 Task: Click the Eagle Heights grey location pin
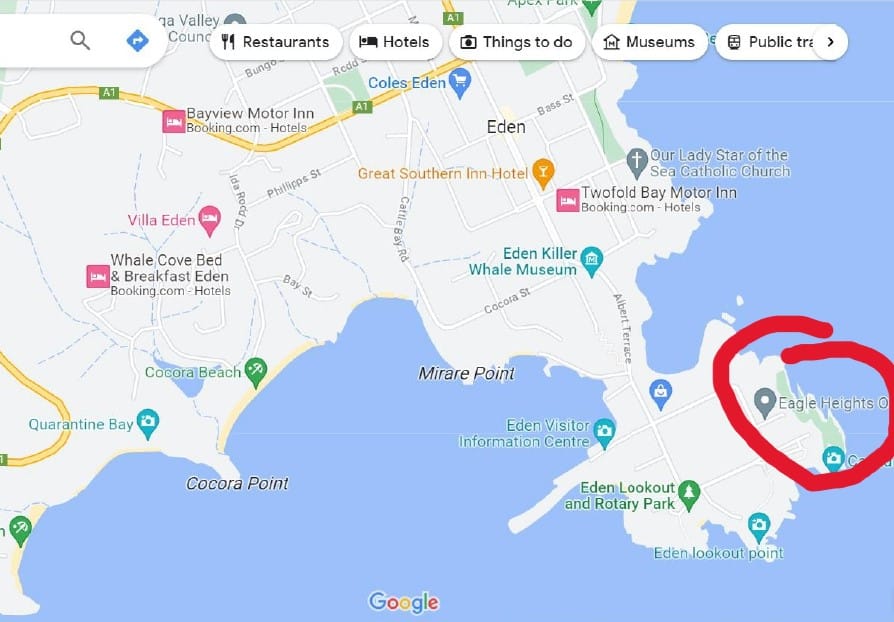pyautogui.click(x=765, y=403)
